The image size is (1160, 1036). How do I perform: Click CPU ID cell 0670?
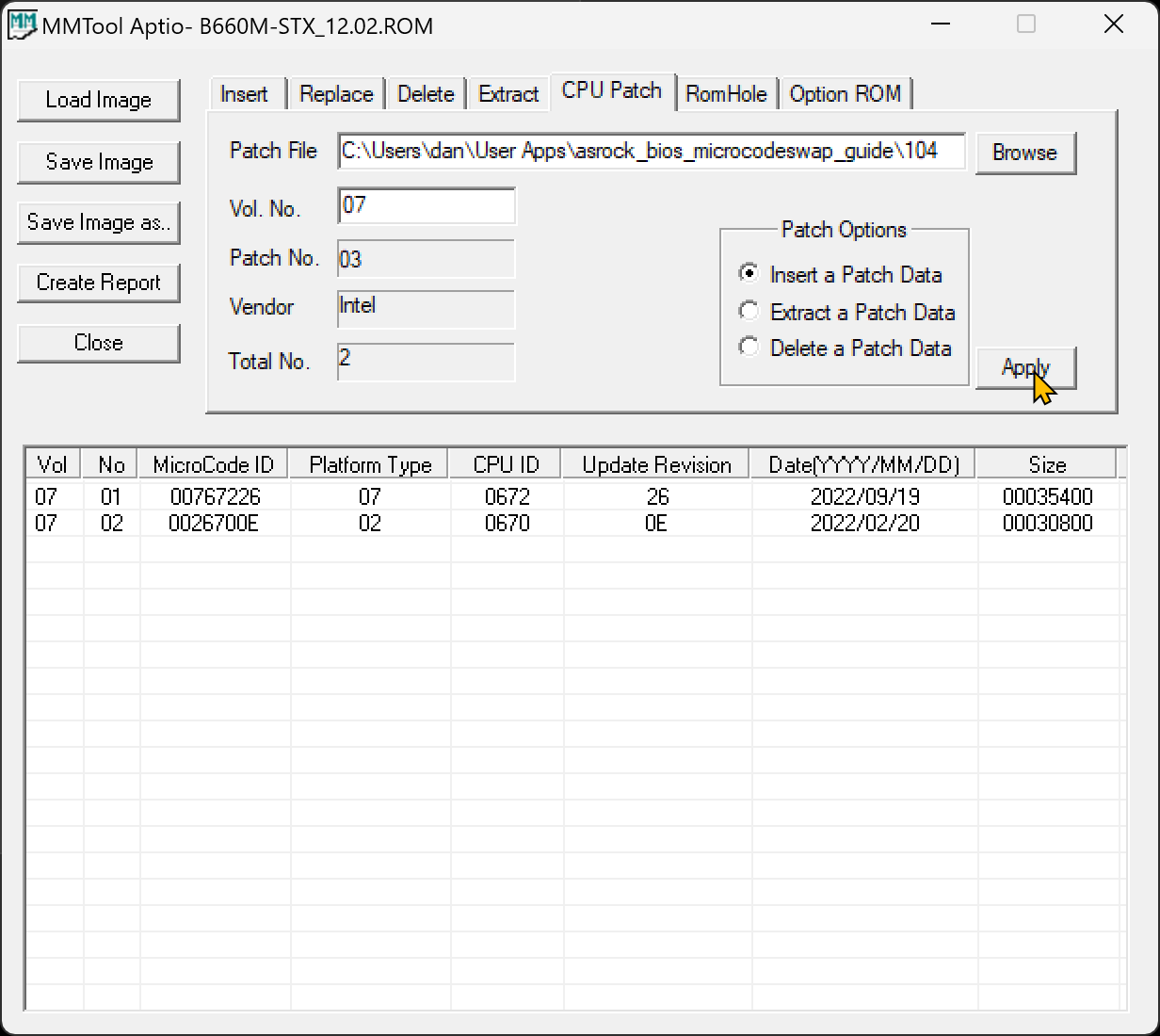[507, 523]
